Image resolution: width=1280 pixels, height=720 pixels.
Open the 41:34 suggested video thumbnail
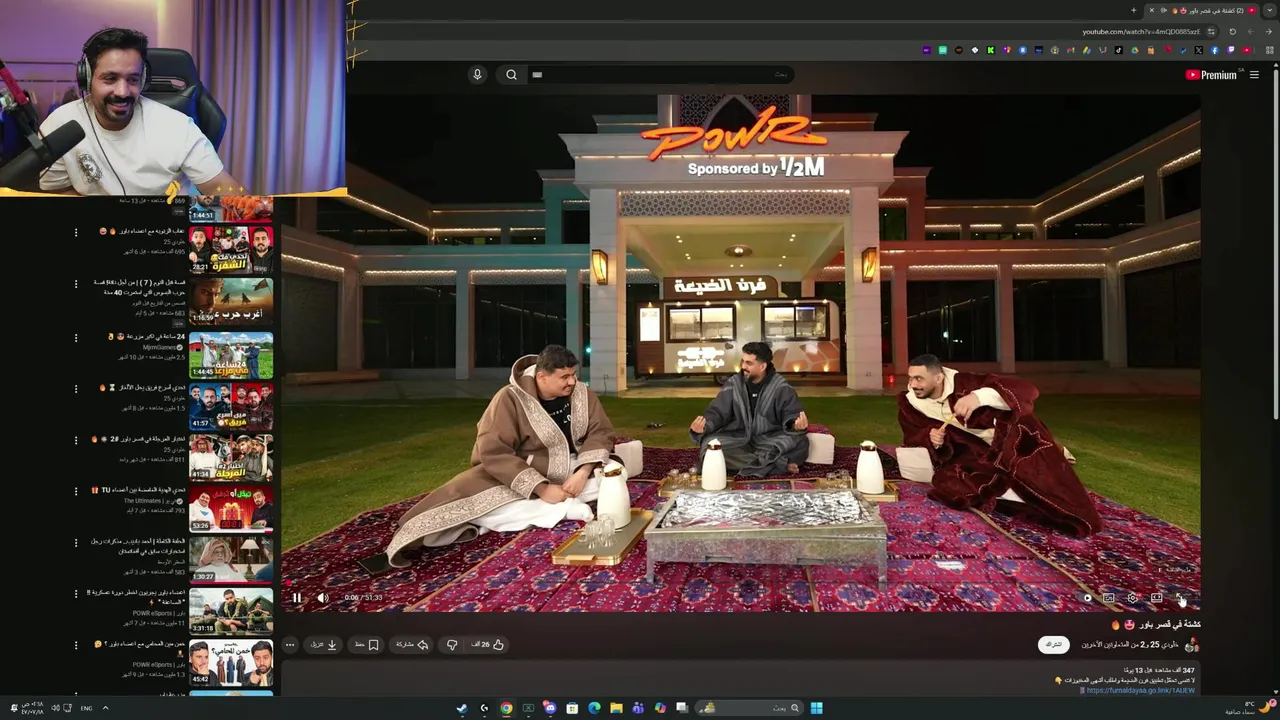[x=231, y=458]
